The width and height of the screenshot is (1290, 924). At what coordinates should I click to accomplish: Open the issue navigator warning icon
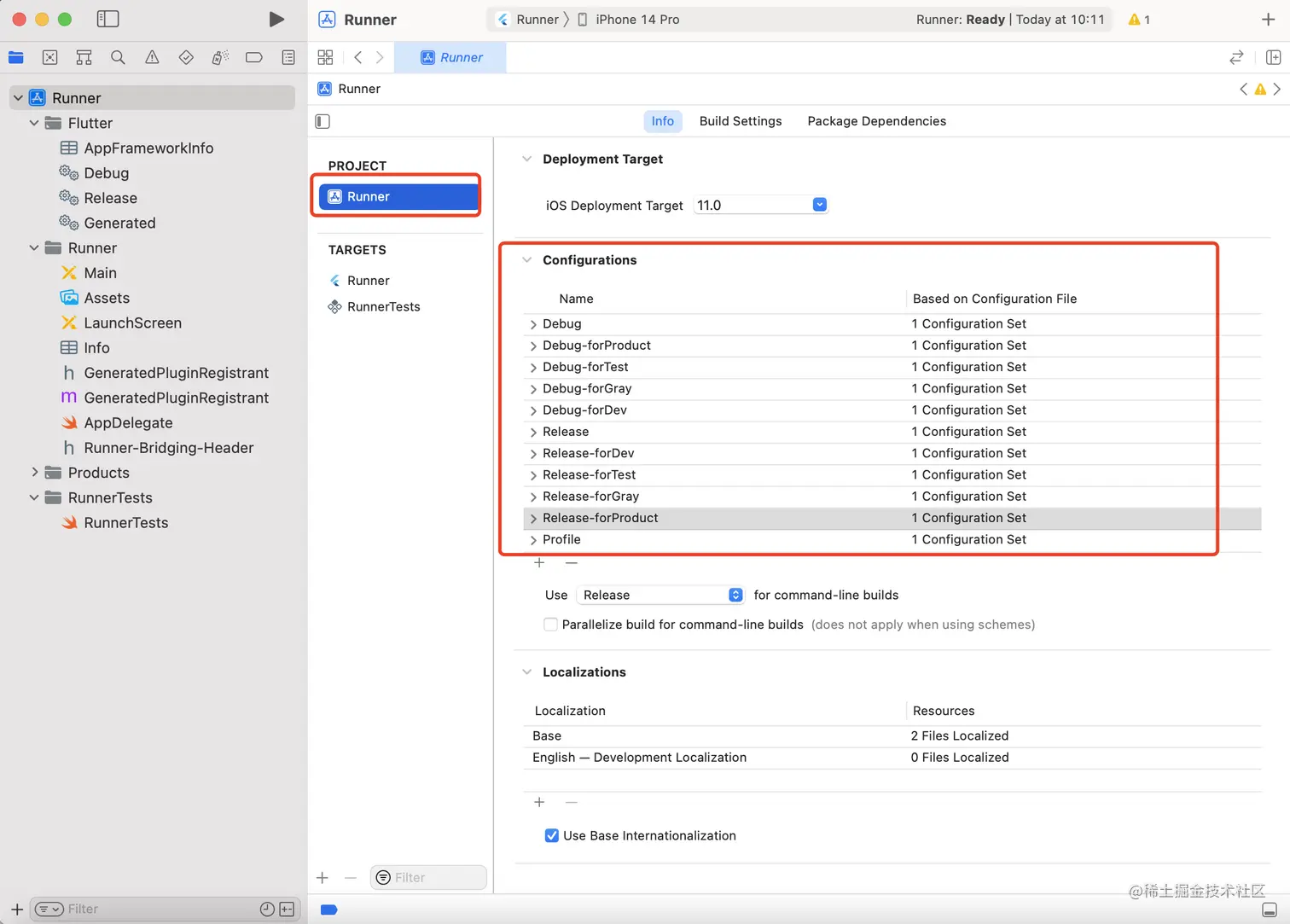click(152, 57)
